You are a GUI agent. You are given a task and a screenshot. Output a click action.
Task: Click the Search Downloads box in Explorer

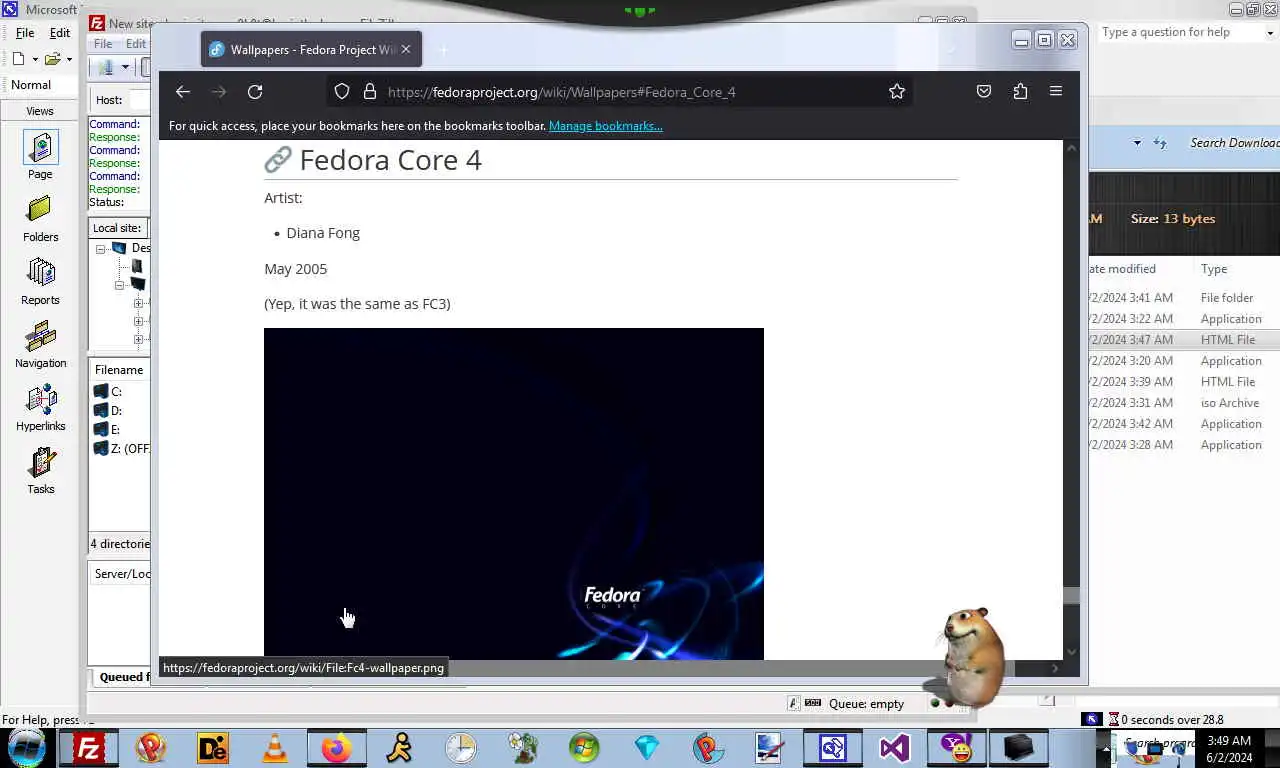click(1233, 143)
